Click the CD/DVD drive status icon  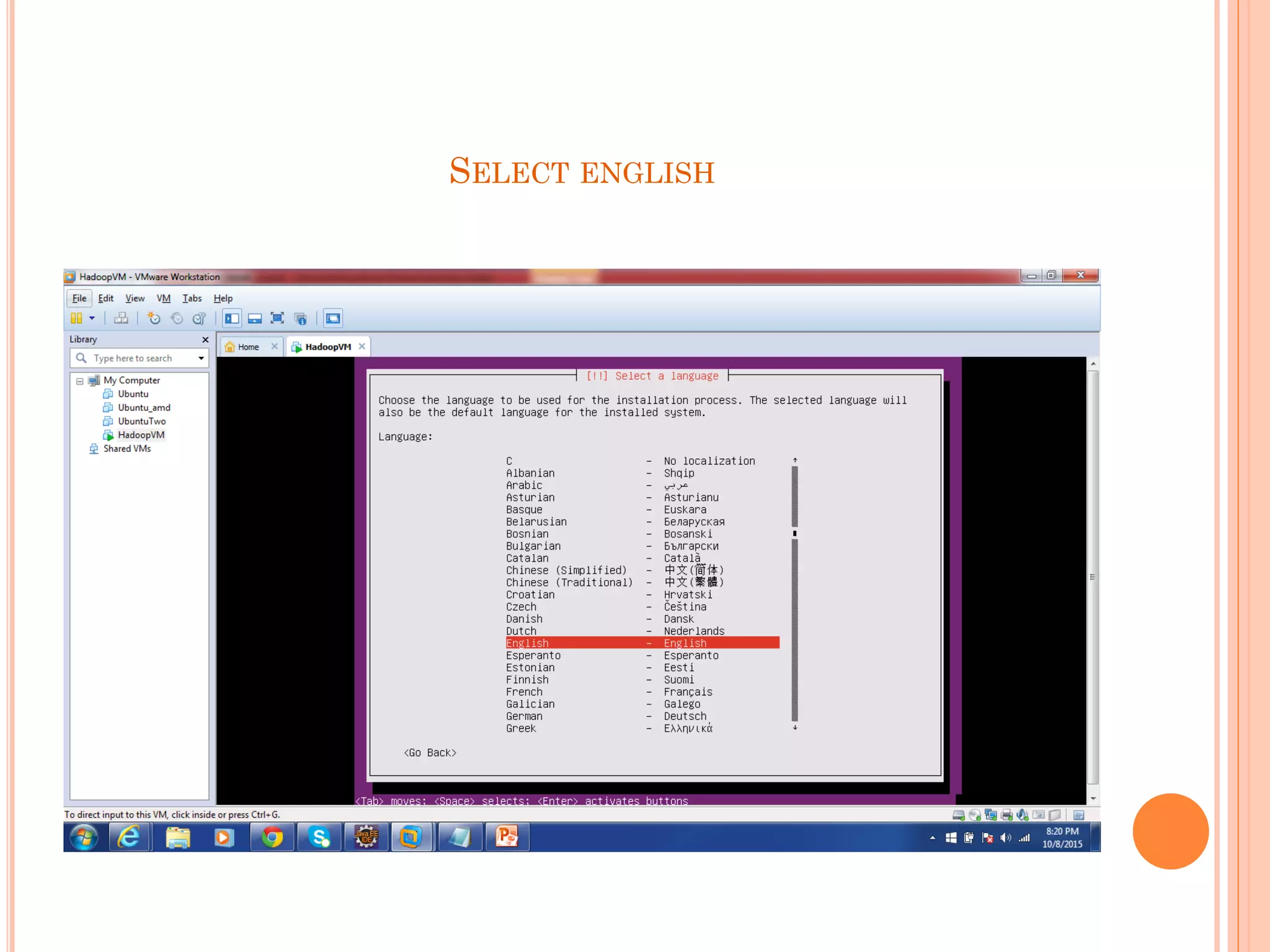[x=975, y=815]
